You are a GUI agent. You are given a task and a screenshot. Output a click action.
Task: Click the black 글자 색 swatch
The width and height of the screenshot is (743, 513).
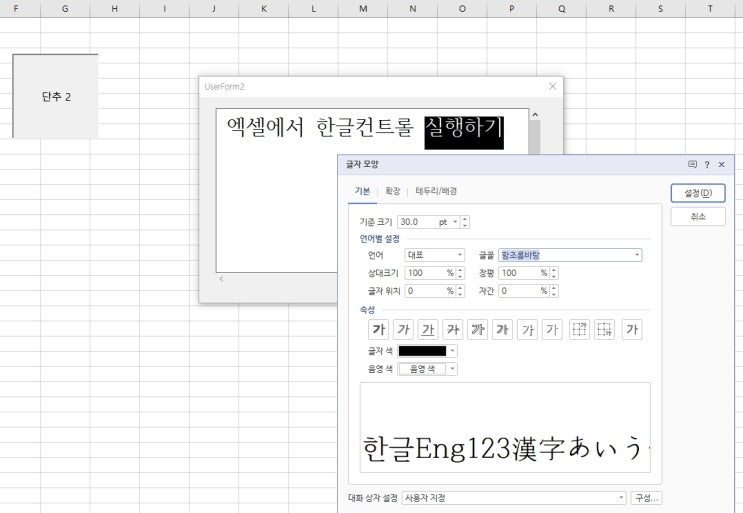(422, 351)
